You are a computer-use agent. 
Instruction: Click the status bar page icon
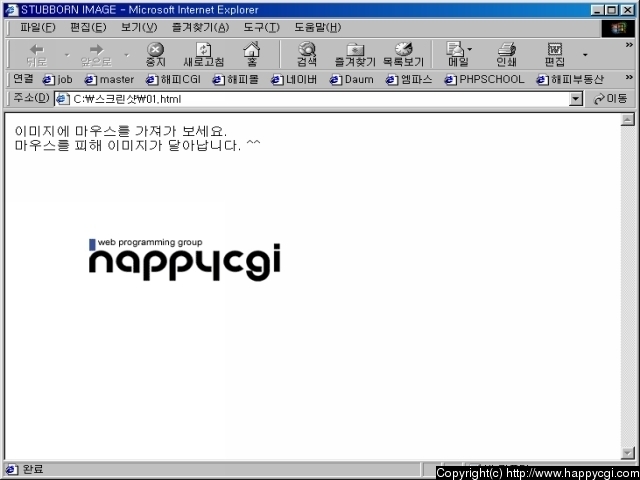pos(11,469)
